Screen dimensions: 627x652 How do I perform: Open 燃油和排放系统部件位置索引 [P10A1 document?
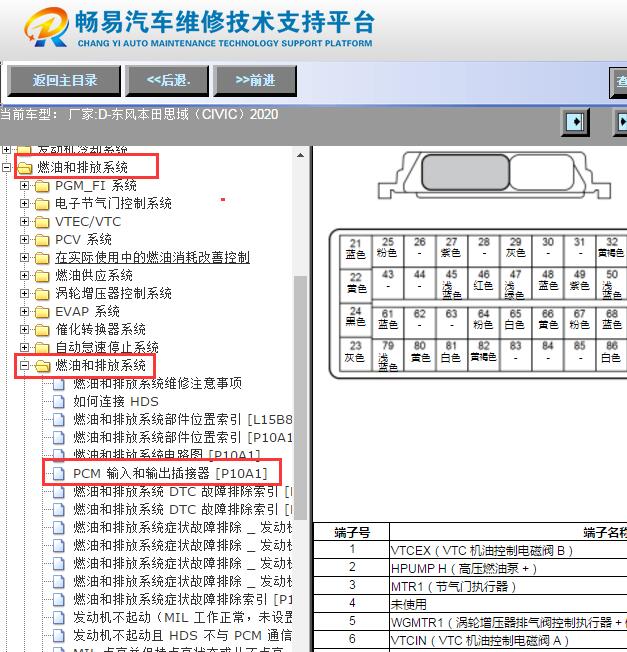tap(183, 437)
